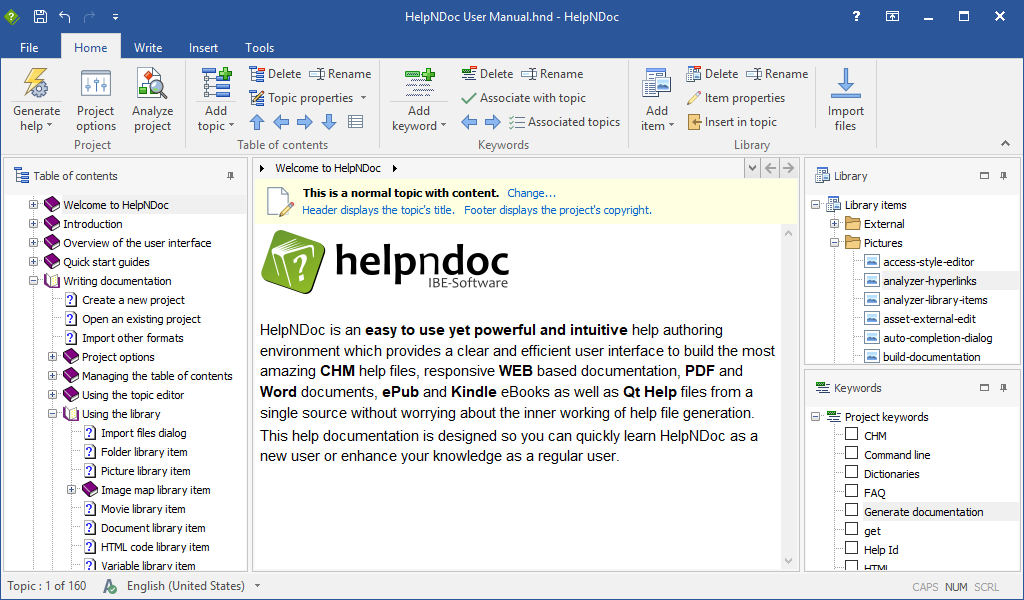Click Add item library icon
This screenshot has width=1024, height=600.
[656, 84]
